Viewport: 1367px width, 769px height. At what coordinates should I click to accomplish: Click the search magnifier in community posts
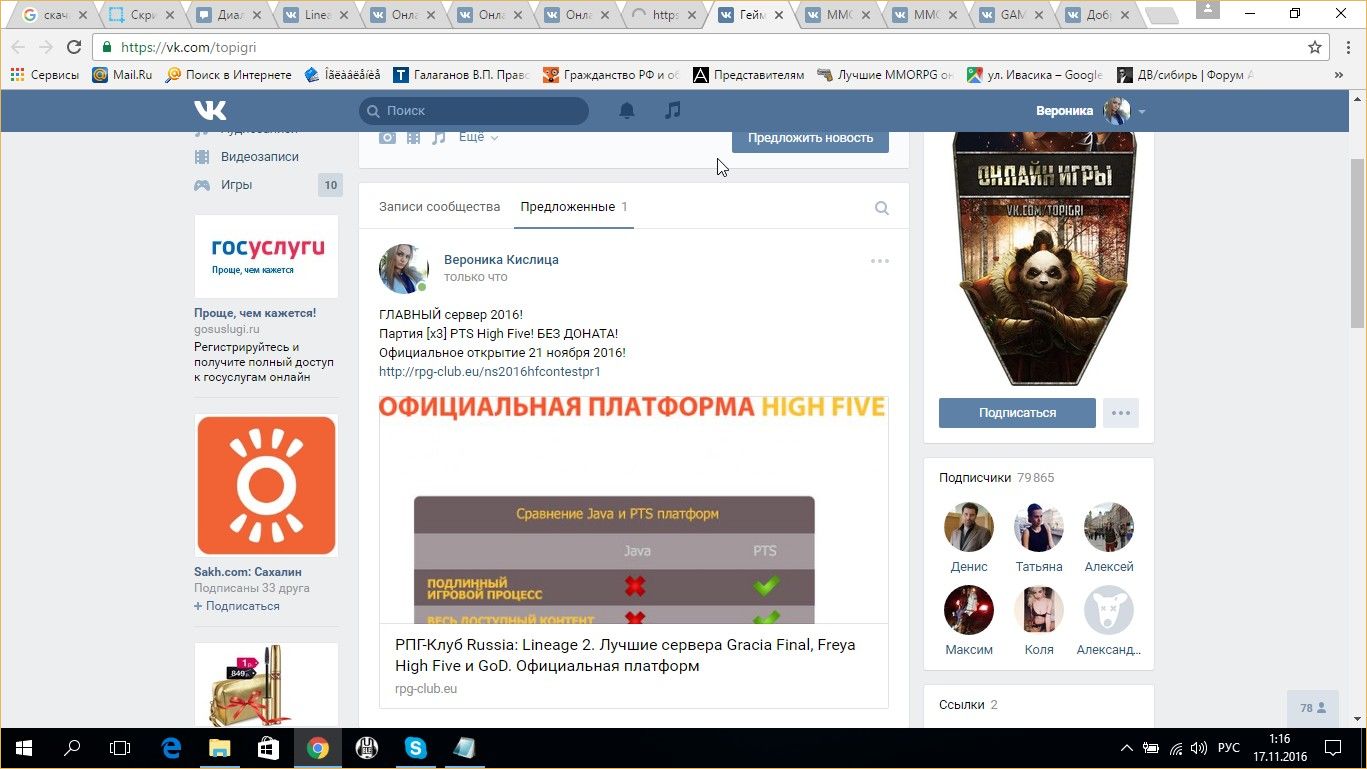(881, 208)
